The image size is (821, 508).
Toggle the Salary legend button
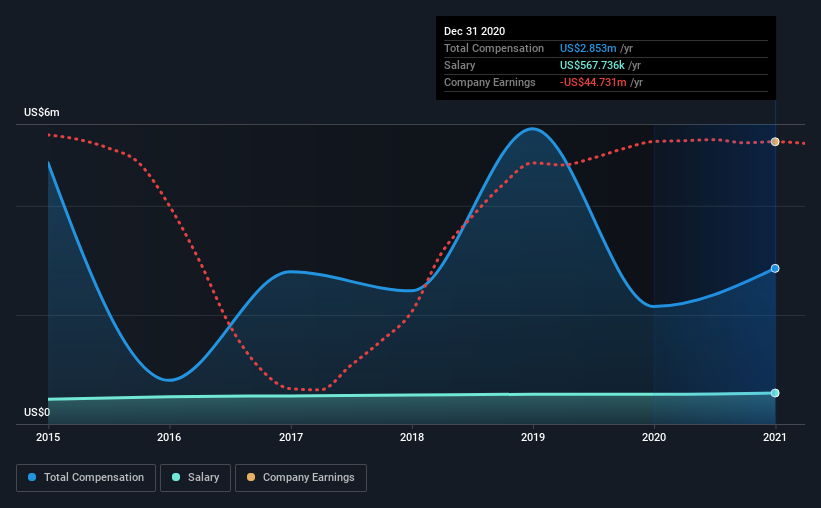[x=195, y=478]
